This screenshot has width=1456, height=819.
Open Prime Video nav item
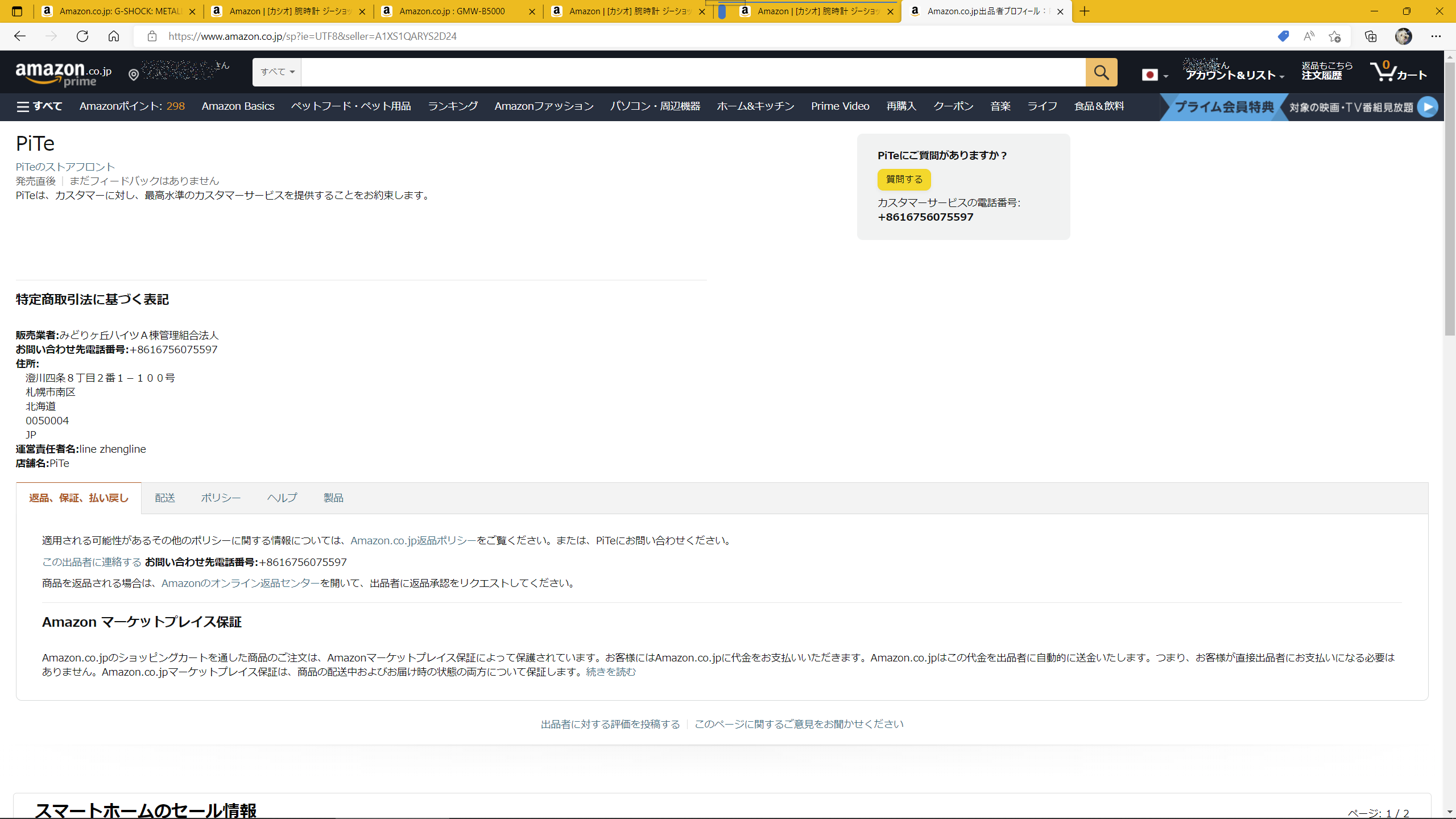tap(840, 106)
